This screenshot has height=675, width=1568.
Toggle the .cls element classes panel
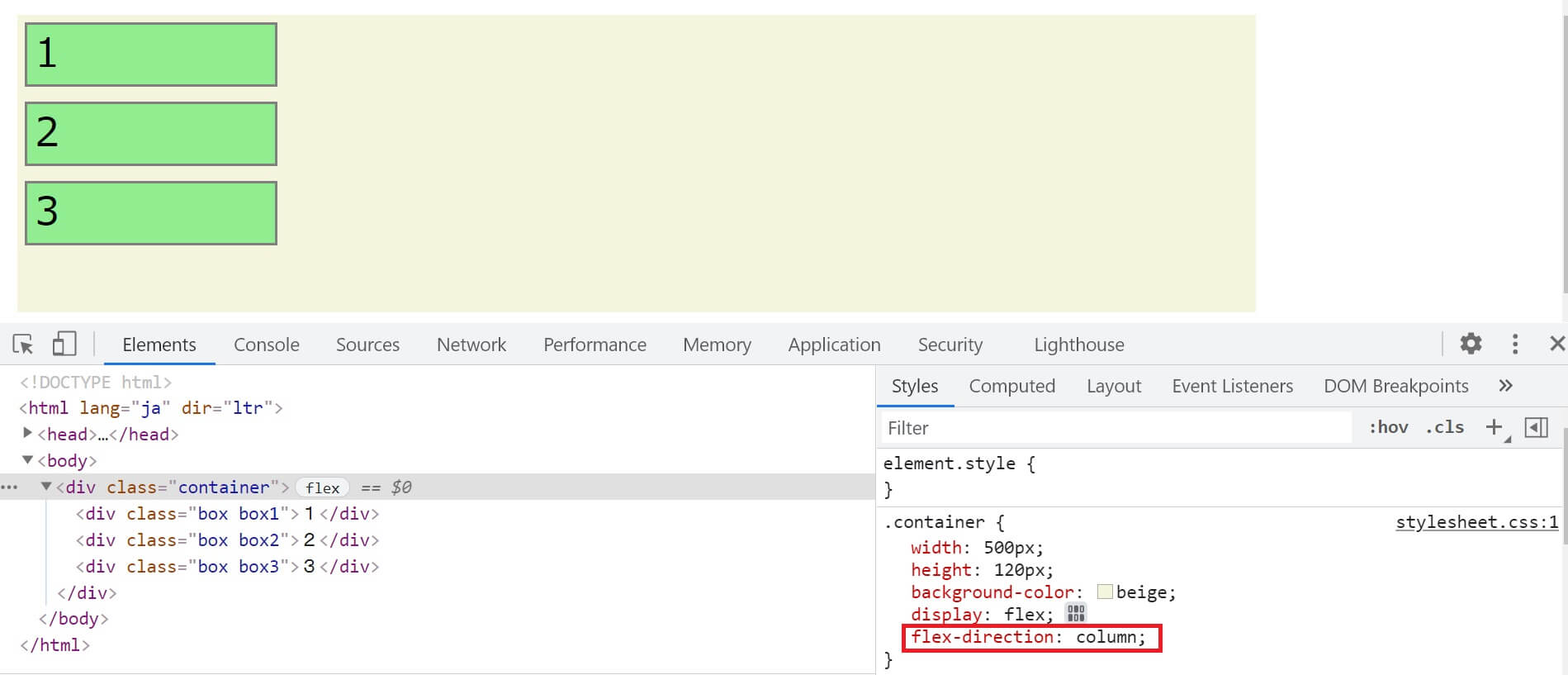point(1444,427)
